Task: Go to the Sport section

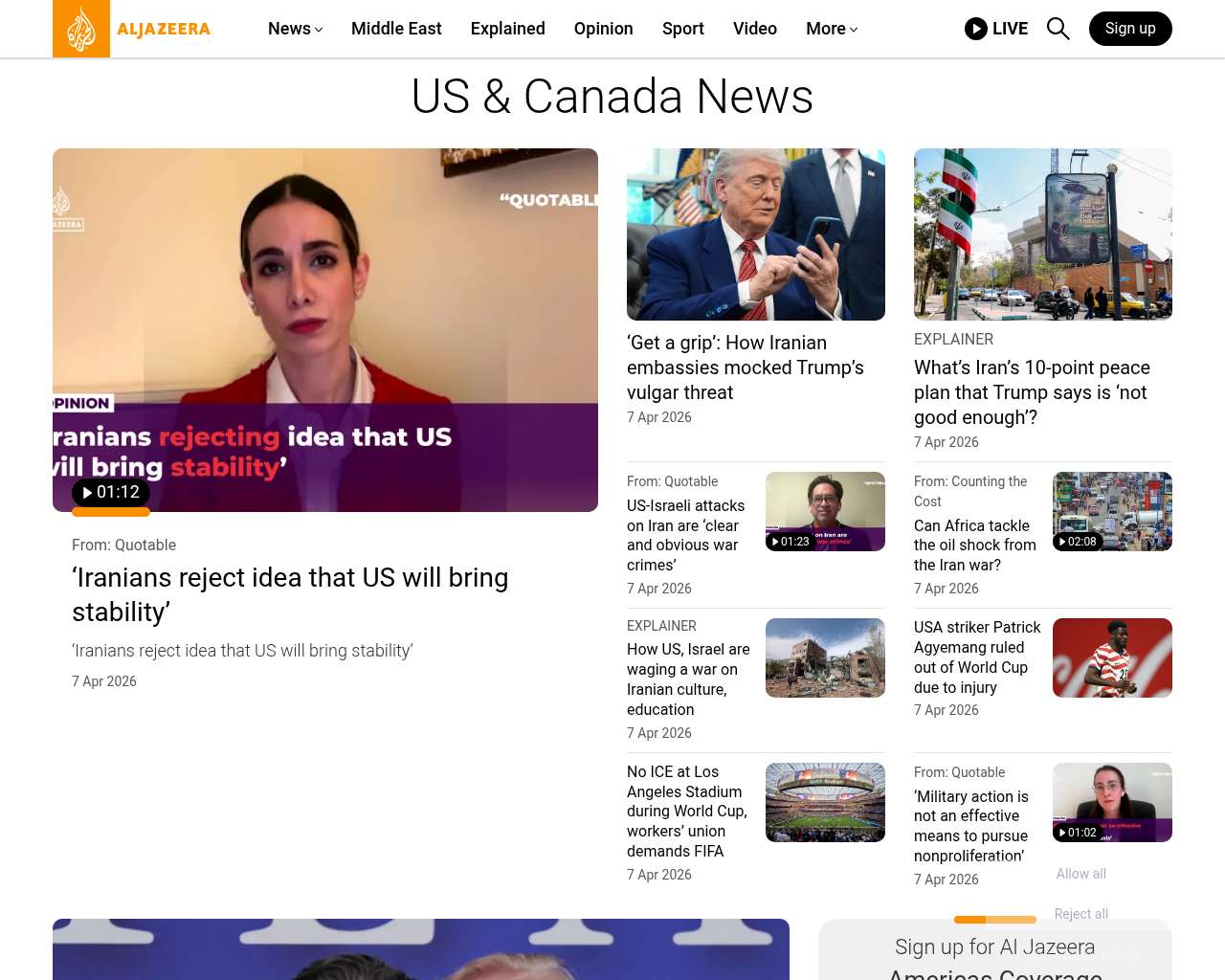Action: point(683,29)
